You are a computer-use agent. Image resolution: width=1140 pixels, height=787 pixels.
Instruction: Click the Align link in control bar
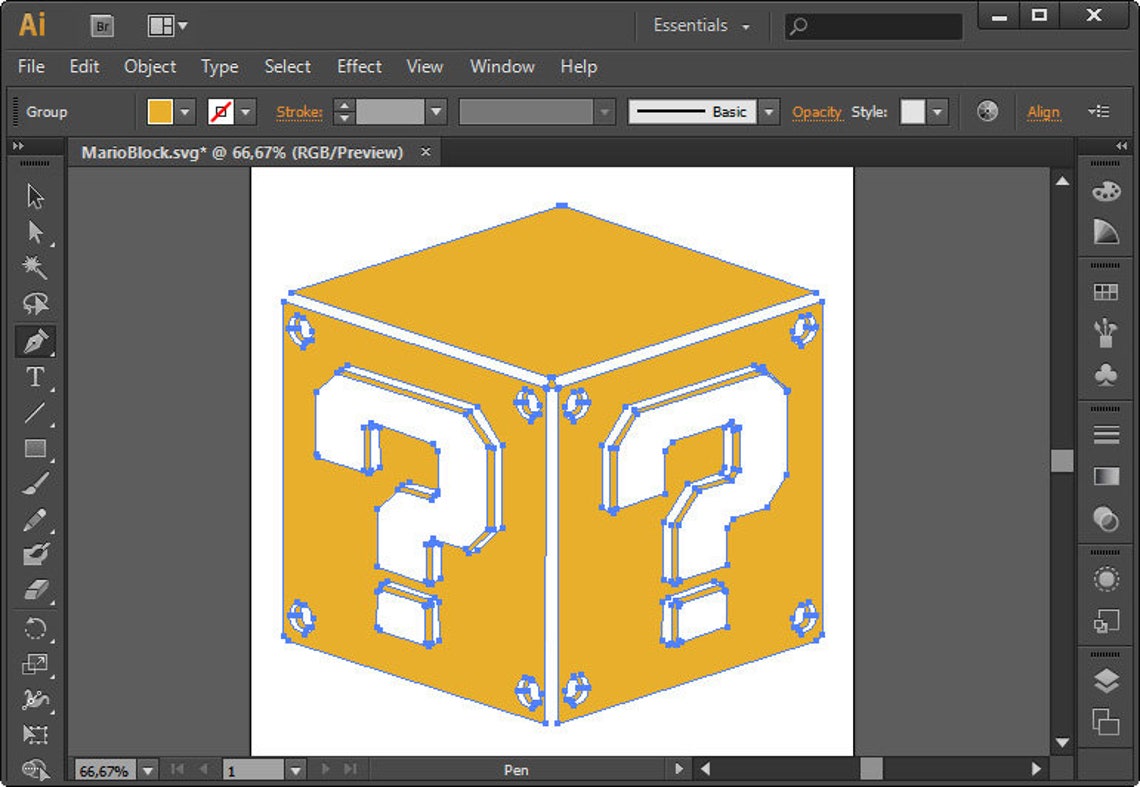(x=1043, y=112)
